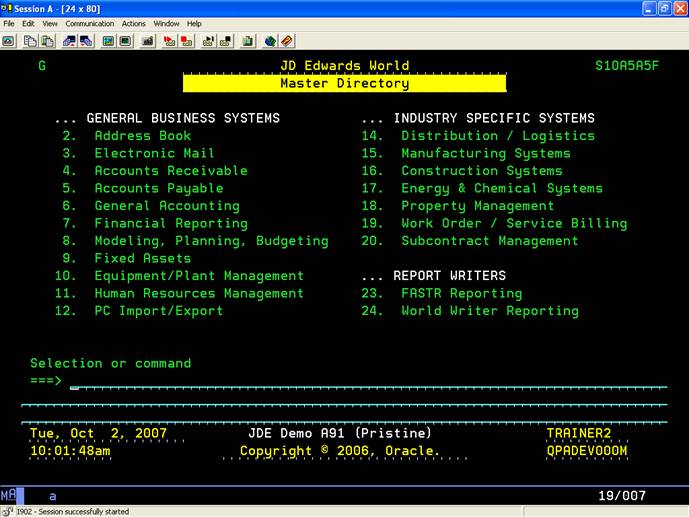Image resolution: width=689 pixels, height=517 pixels.
Task: Click the menu ID letter G
Action: [42, 66]
